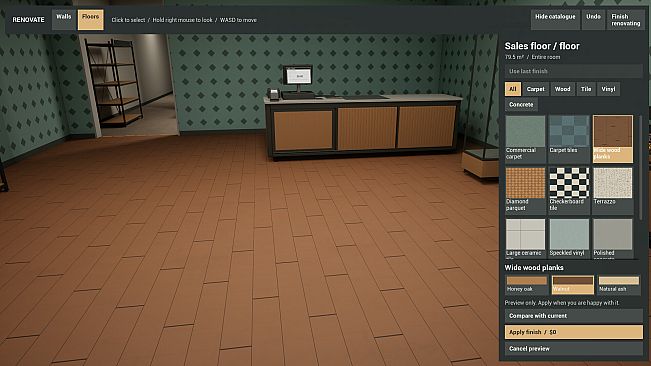Cancel the preview
The width and height of the screenshot is (651, 366).
(573, 349)
